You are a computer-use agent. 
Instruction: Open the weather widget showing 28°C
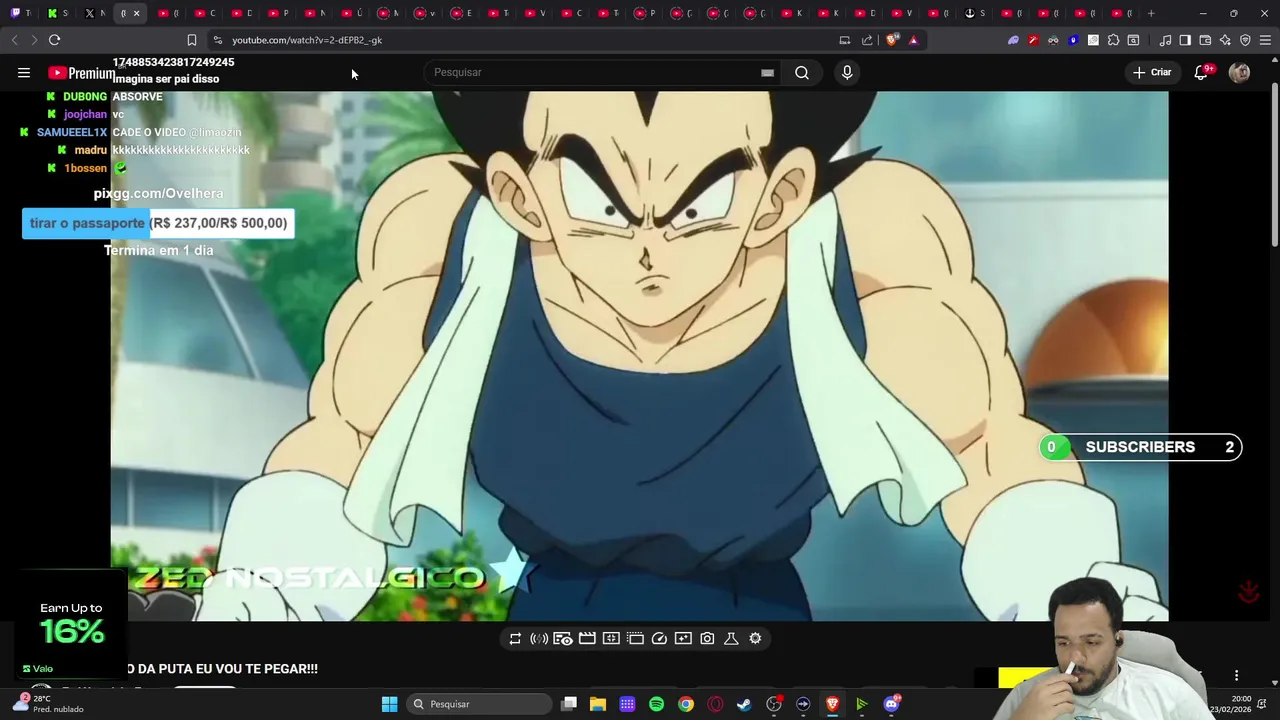pyautogui.click(x=47, y=703)
